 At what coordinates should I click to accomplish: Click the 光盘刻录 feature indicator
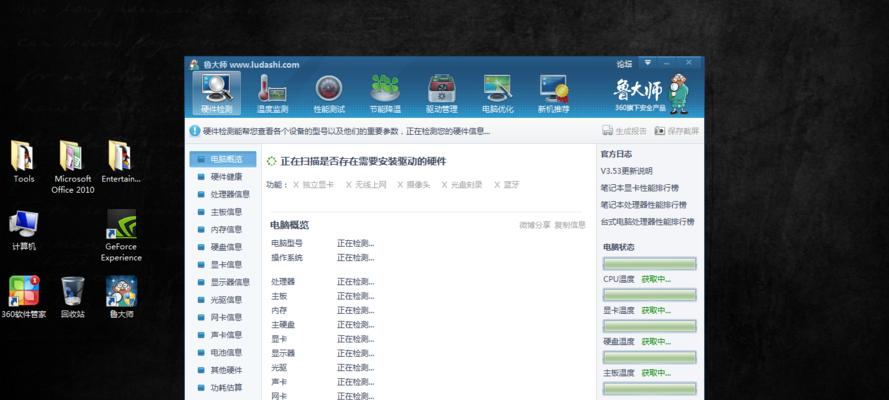(462, 185)
